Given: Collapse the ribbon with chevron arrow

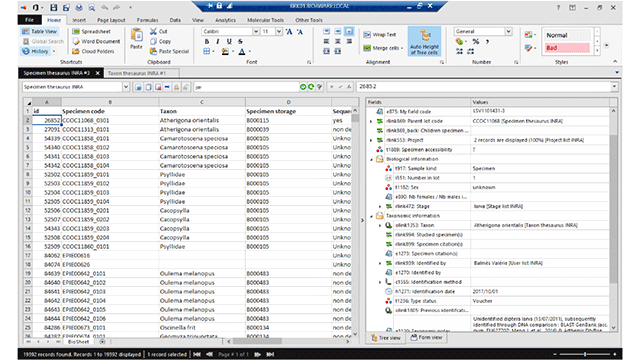Looking at the screenshot, I should point(615,62).
